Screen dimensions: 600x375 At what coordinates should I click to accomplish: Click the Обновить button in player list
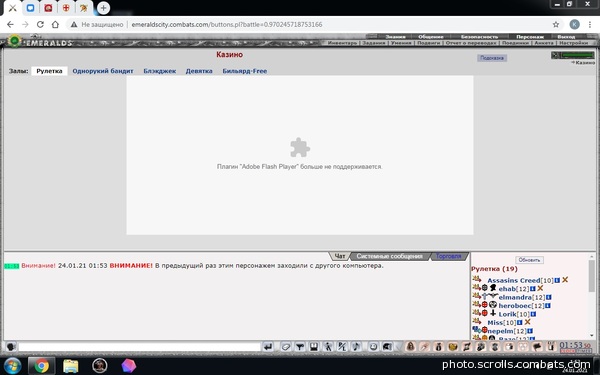point(529,260)
